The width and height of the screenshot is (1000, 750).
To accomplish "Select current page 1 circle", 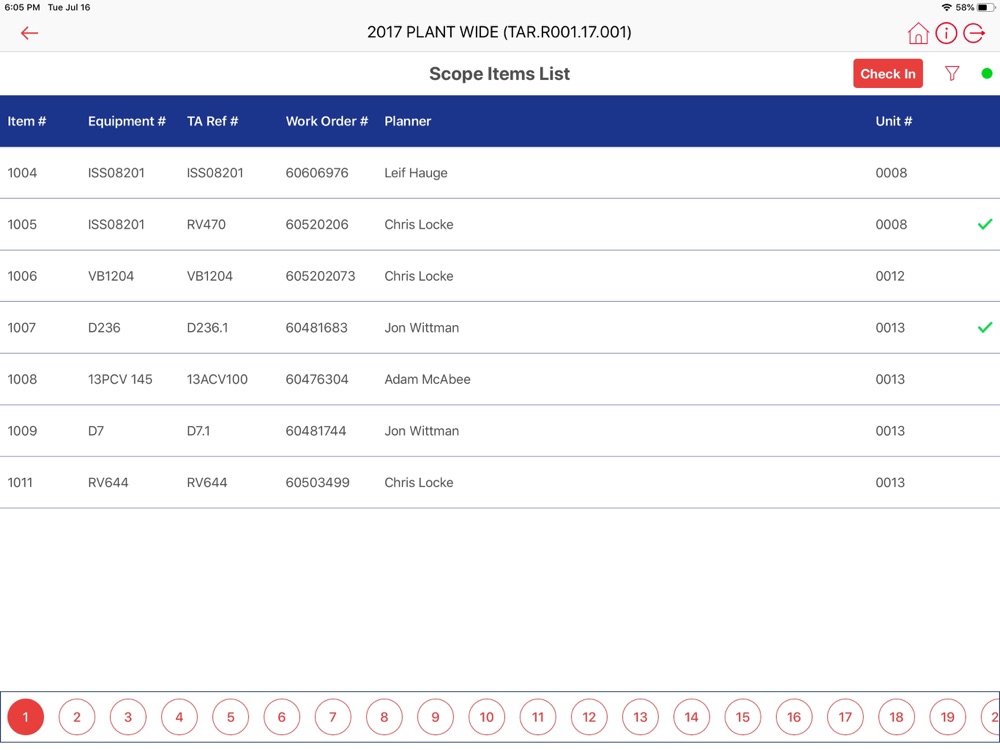I will pos(26,717).
